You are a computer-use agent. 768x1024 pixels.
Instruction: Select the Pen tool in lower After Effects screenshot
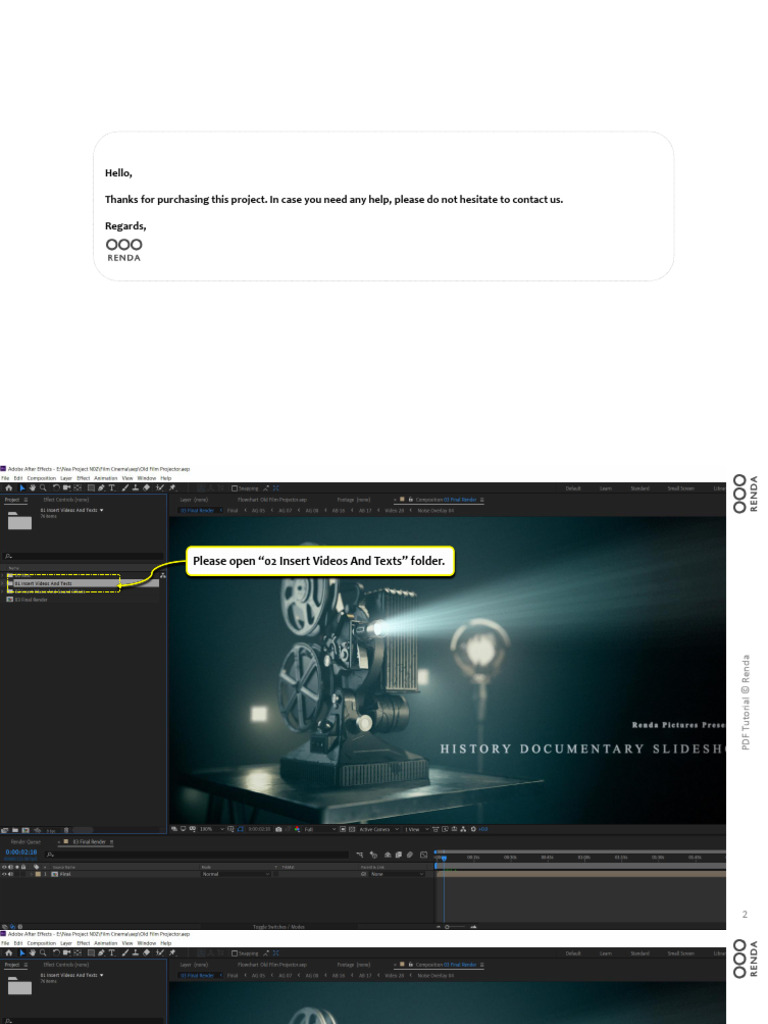tap(101, 953)
